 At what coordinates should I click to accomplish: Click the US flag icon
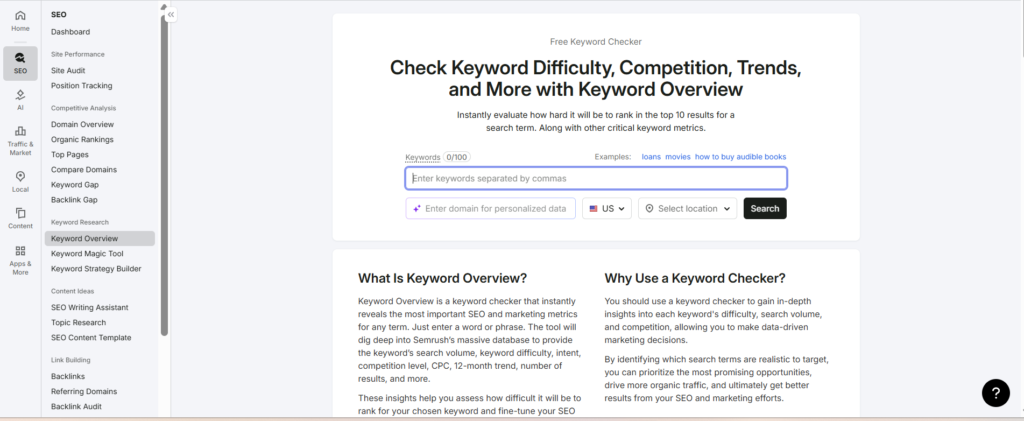[594, 209]
